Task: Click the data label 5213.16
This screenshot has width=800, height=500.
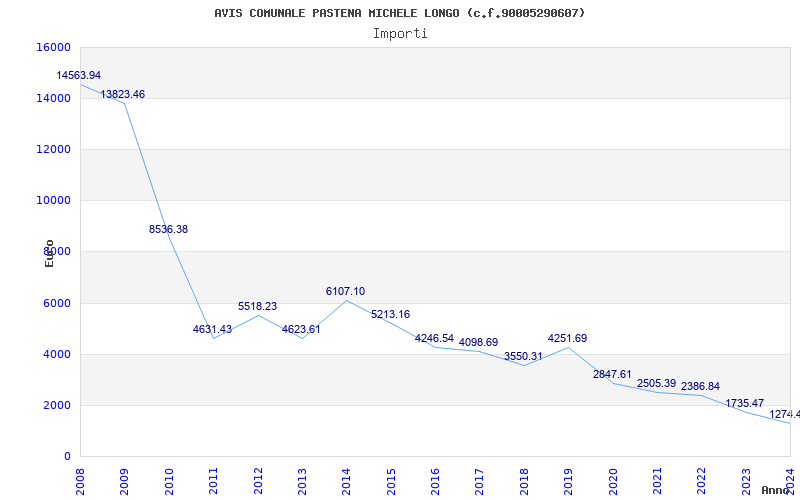Action: (390, 315)
